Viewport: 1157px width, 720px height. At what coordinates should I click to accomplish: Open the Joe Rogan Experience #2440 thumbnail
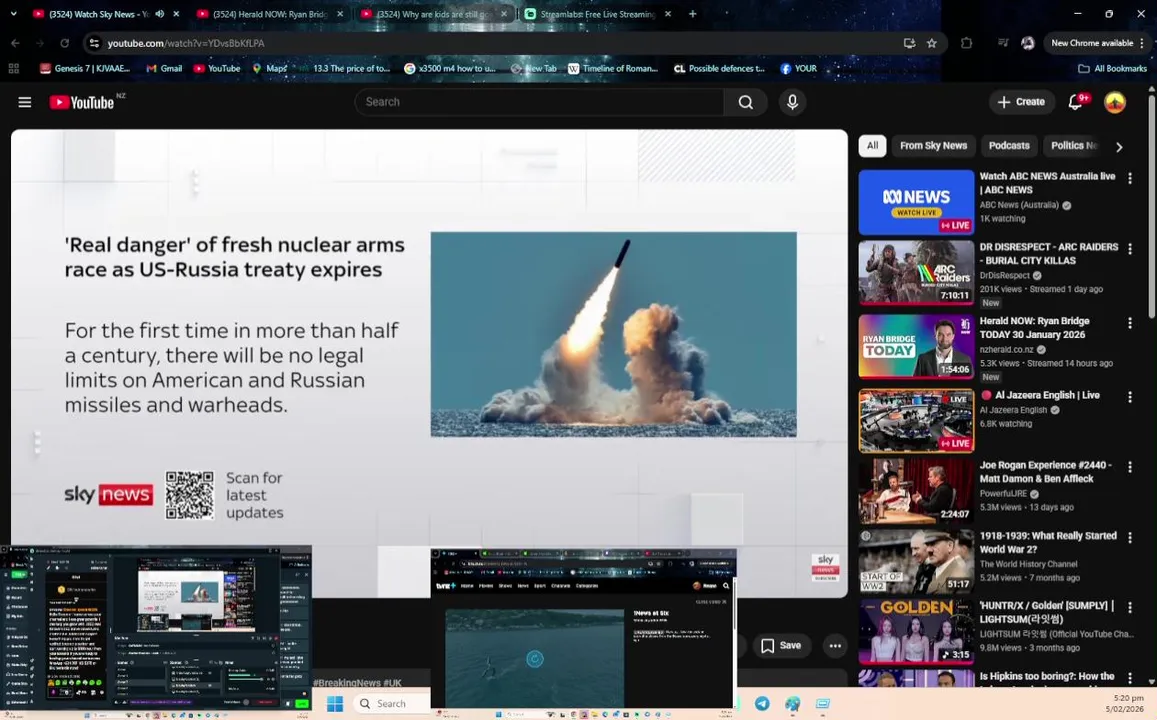click(x=916, y=491)
